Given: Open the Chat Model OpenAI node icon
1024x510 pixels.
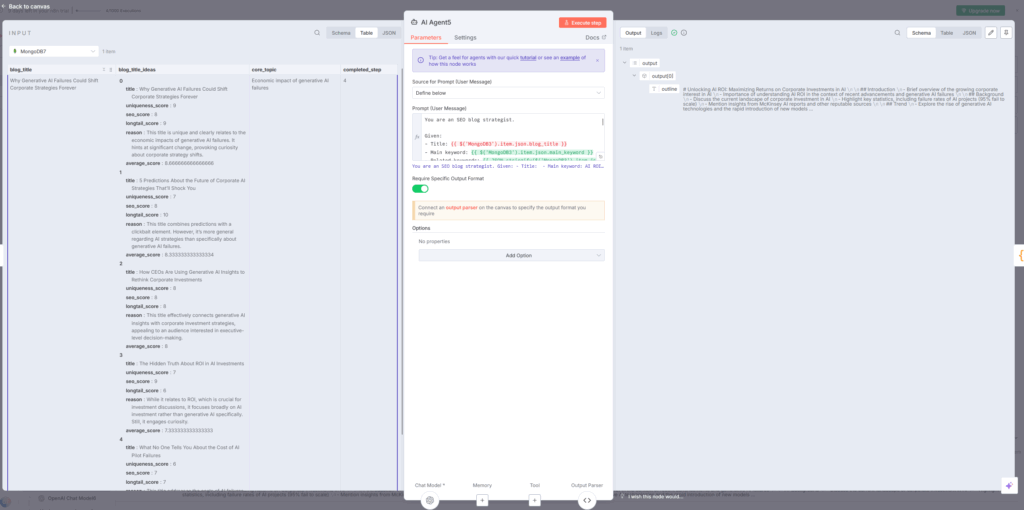Looking at the screenshot, I should point(429,499).
